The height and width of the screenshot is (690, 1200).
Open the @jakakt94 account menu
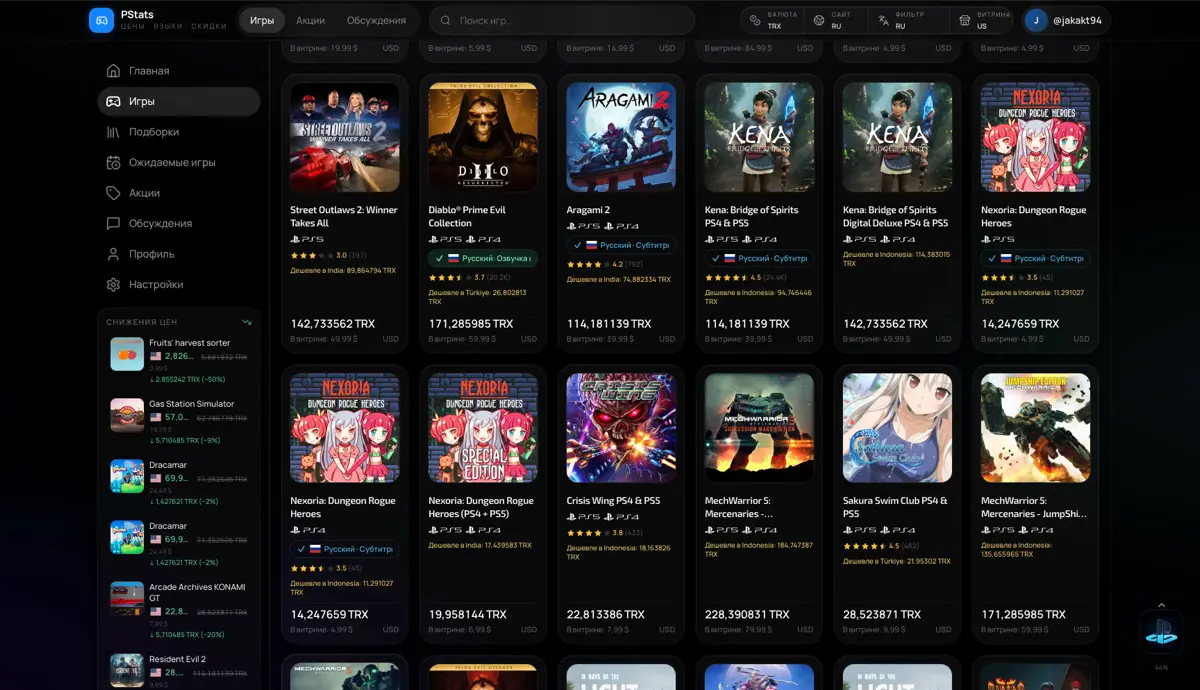1067,20
